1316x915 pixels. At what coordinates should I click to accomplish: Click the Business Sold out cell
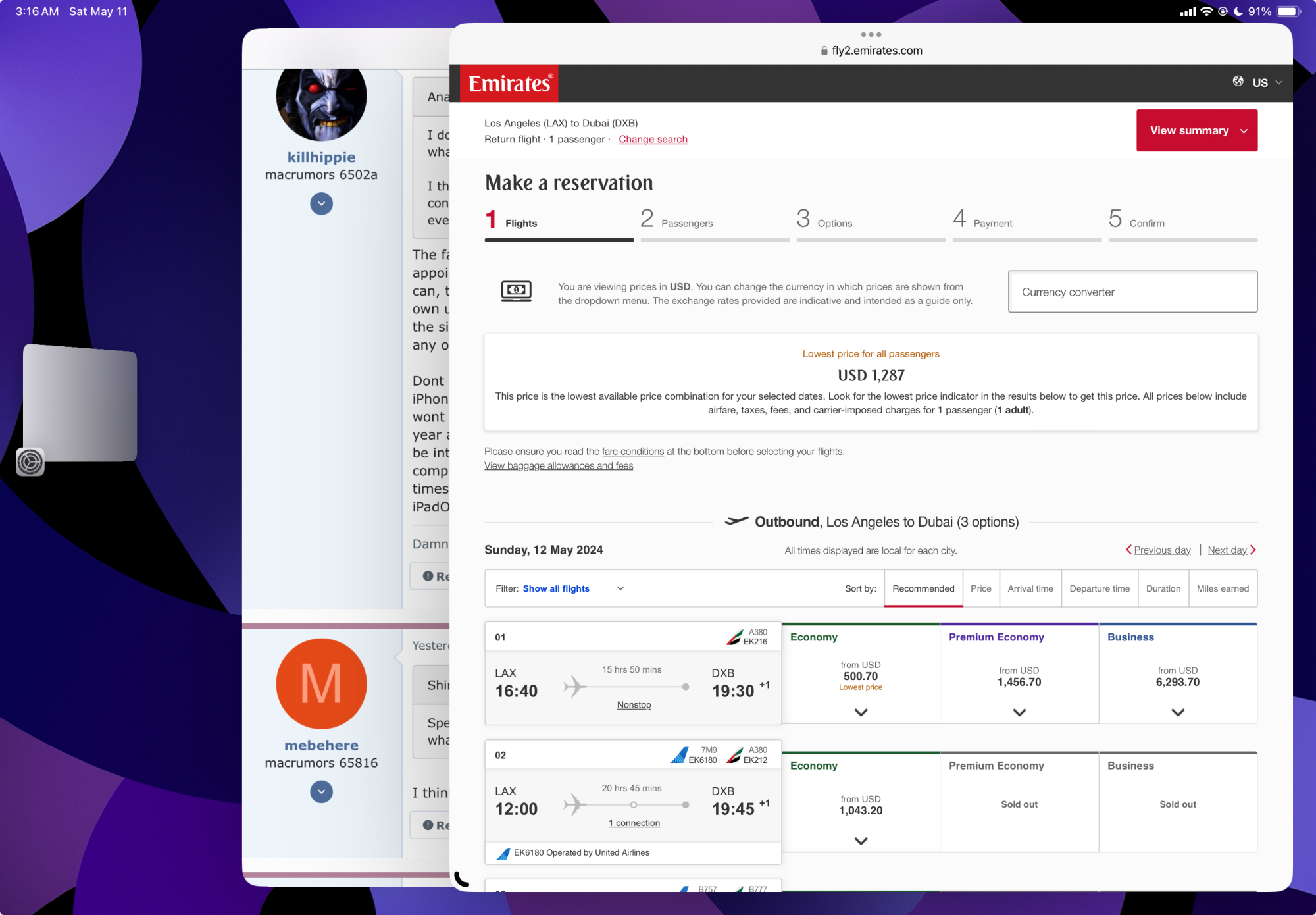[x=1178, y=804]
